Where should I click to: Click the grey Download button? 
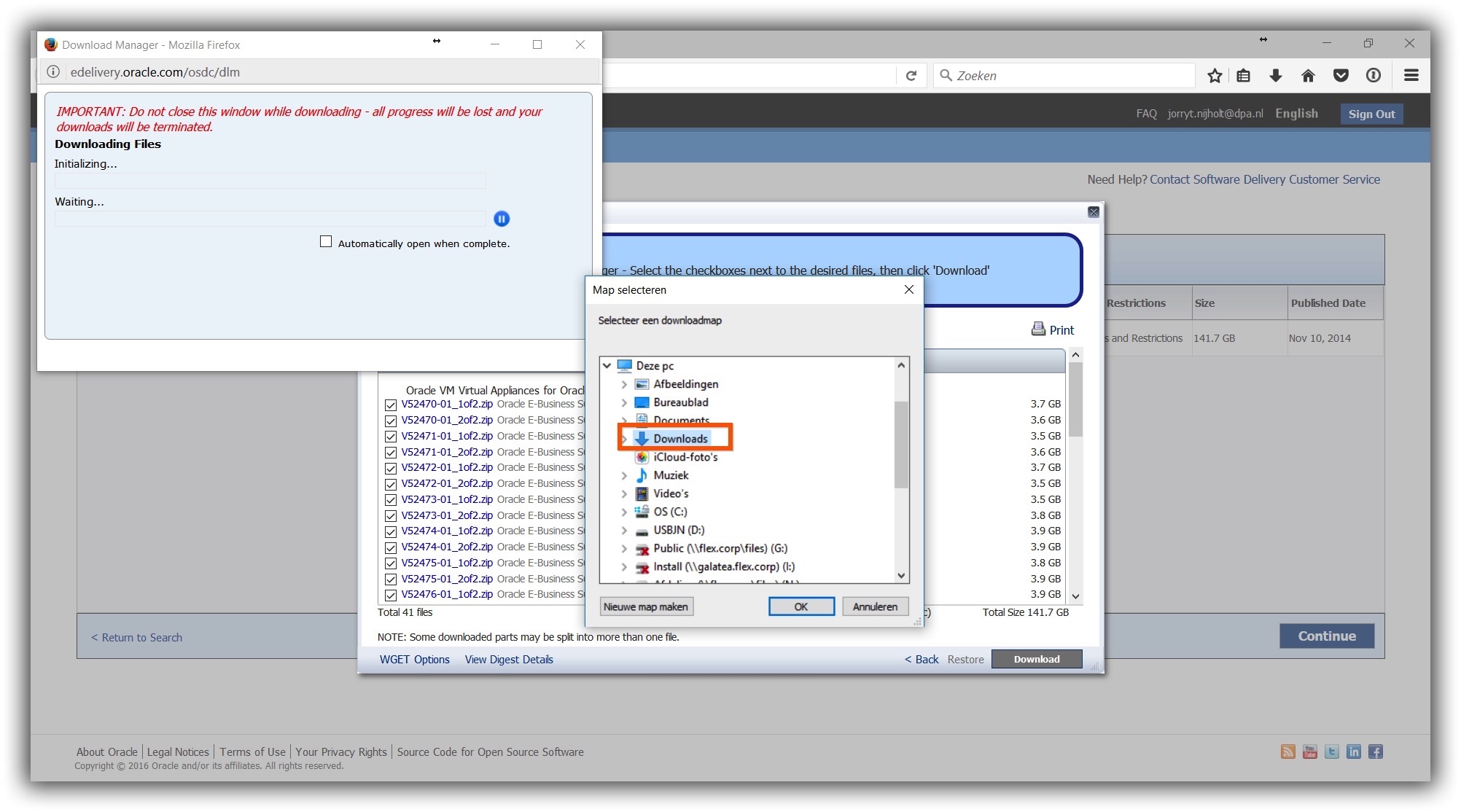[1037, 659]
